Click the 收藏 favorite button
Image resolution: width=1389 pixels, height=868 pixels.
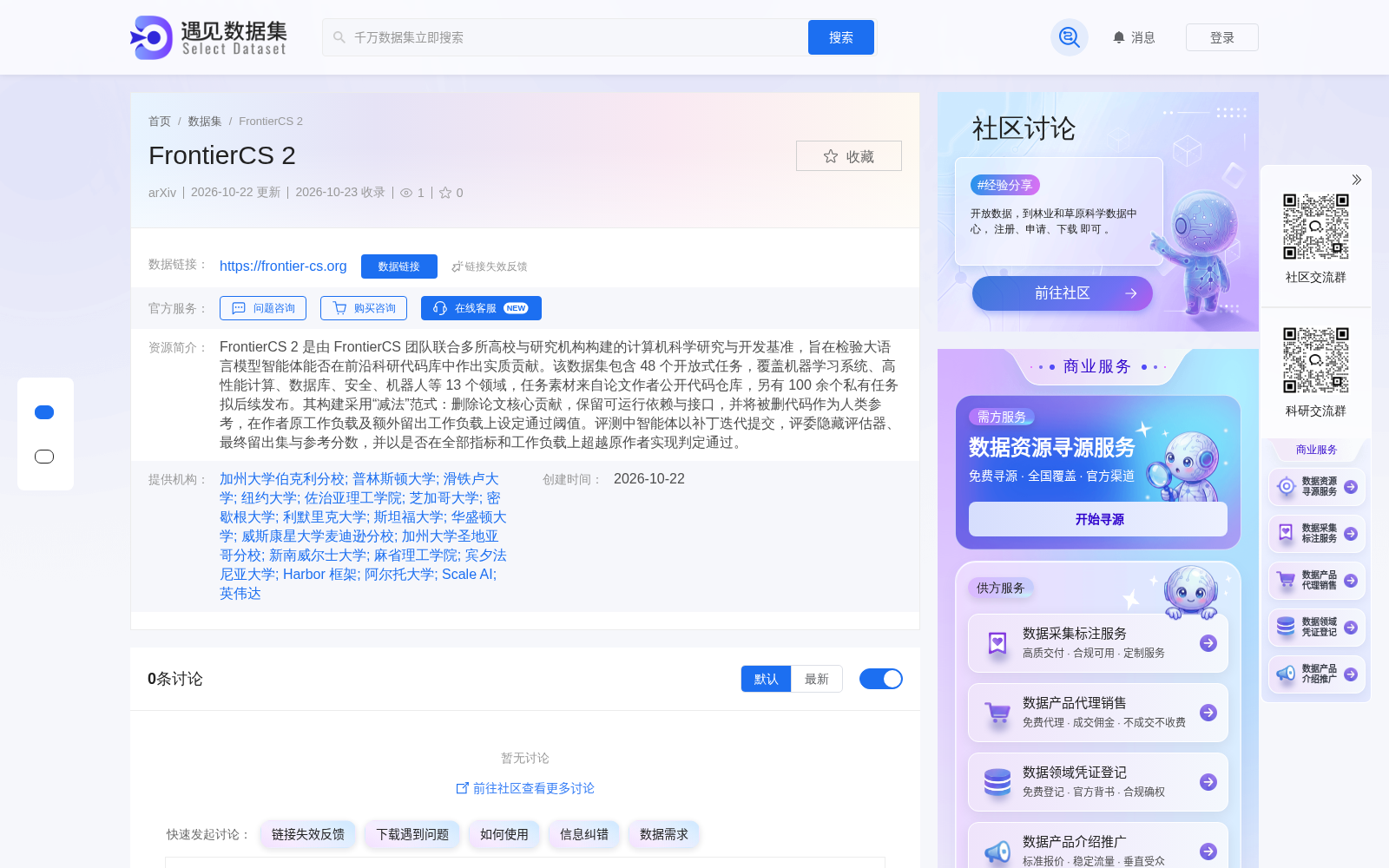coord(849,156)
